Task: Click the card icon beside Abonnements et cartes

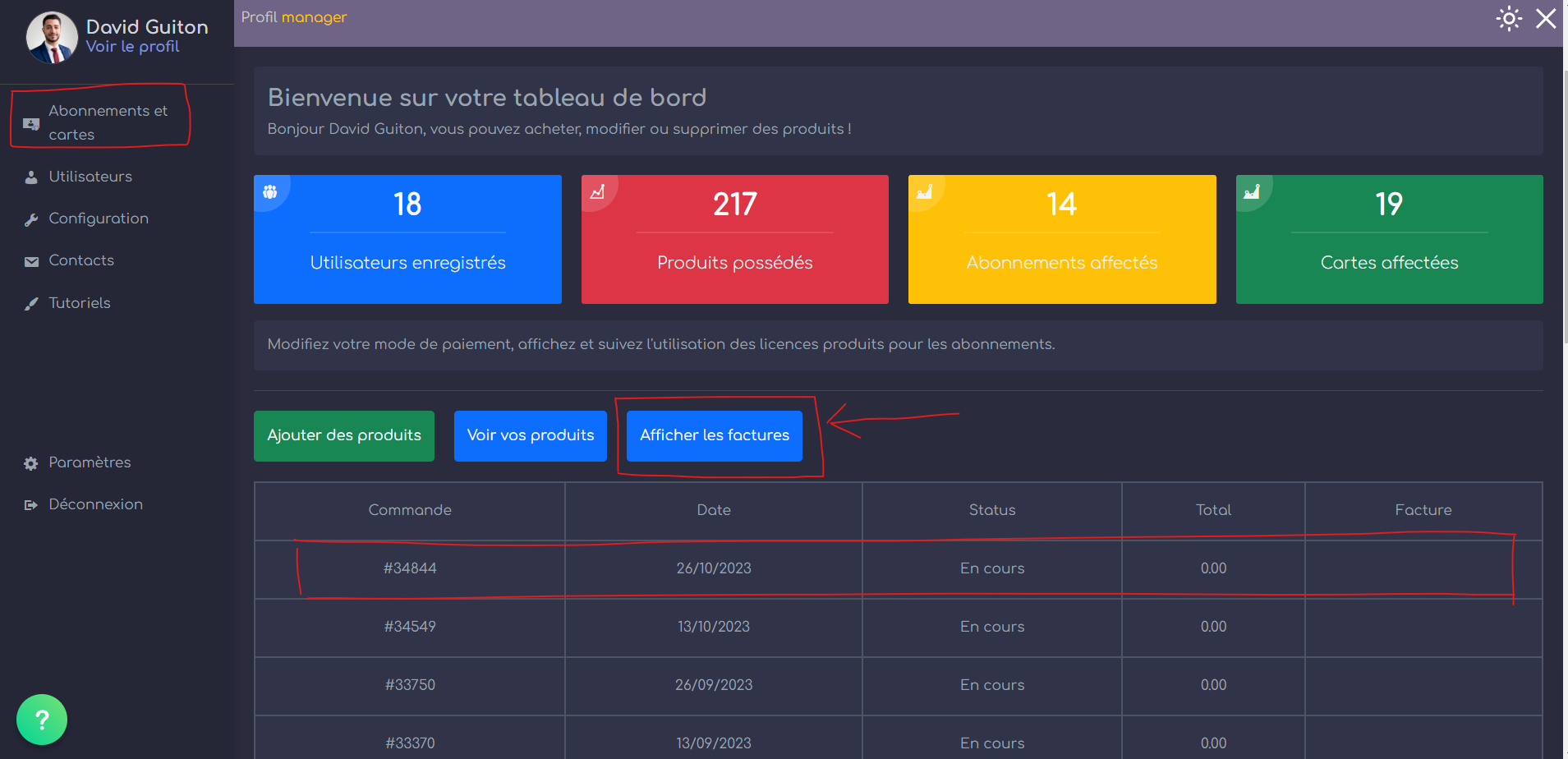Action: [x=31, y=124]
